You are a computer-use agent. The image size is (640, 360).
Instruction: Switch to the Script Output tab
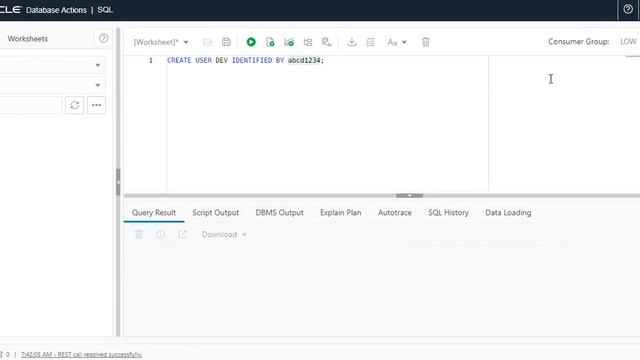216,213
